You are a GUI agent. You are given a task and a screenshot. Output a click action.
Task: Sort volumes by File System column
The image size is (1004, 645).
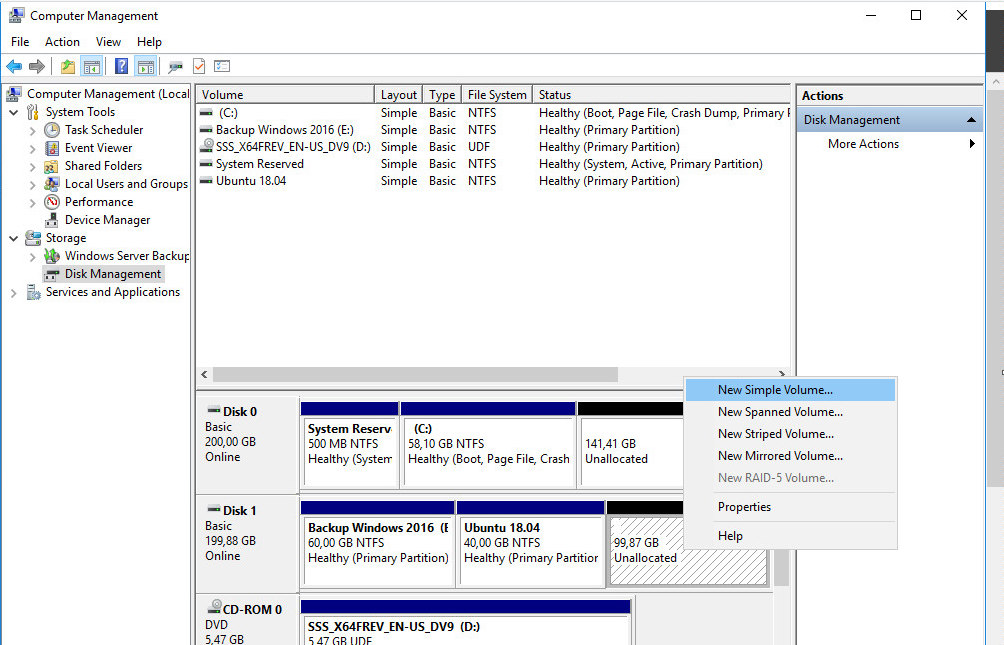pyautogui.click(x=496, y=95)
